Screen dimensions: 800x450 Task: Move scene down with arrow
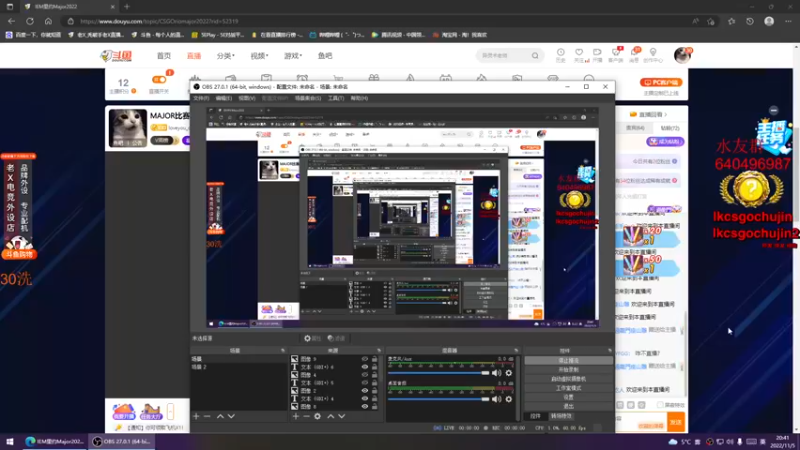coord(231,416)
